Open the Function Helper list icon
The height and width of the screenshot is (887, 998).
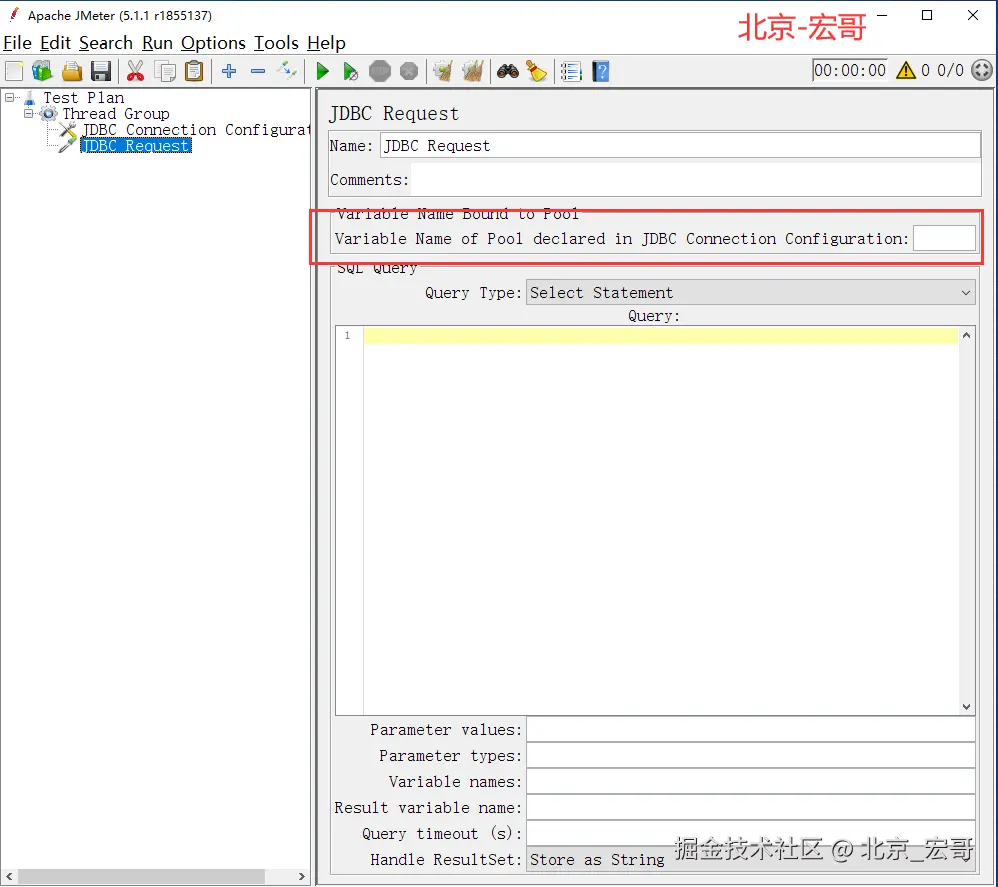[x=571, y=71]
